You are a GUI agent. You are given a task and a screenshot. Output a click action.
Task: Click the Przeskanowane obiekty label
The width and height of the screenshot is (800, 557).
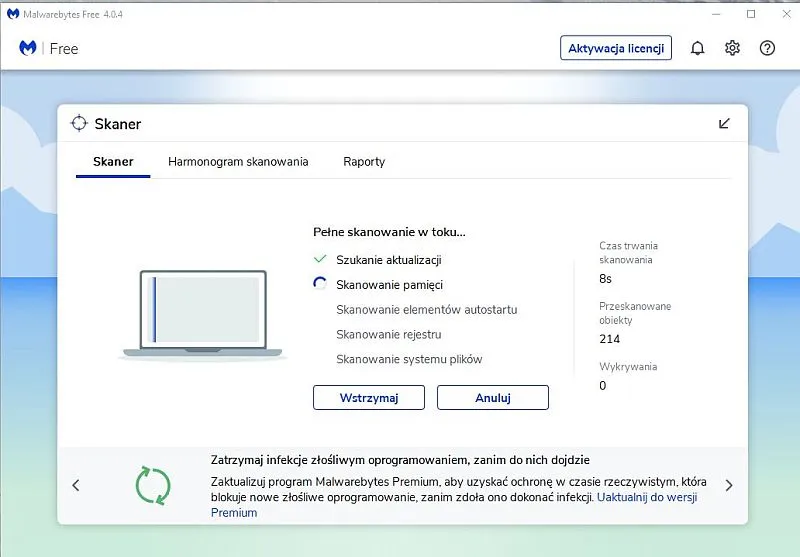pos(635,313)
